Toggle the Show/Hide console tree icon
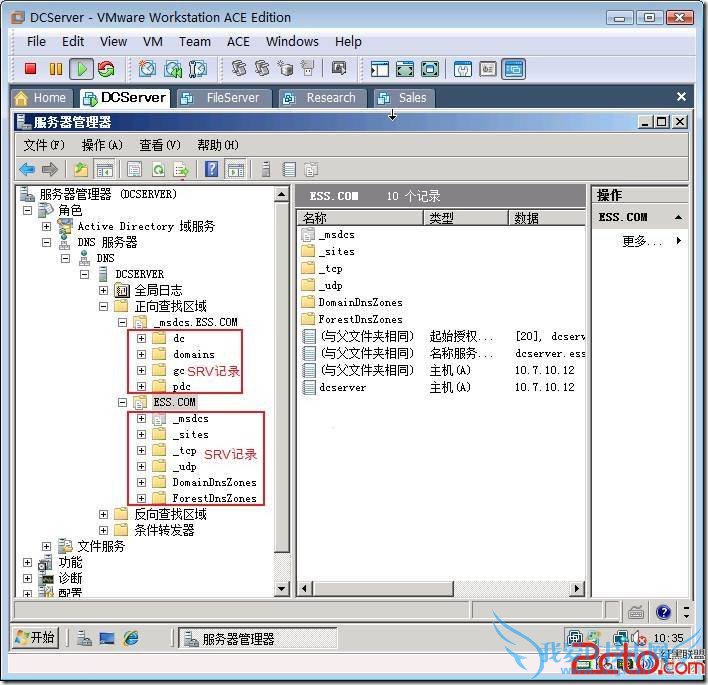708x685 pixels. (x=104, y=169)
